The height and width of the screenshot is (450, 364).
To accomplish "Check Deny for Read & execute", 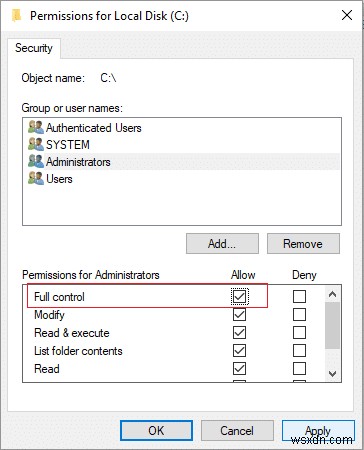I will pyautogui.click(x=299, y=332).
